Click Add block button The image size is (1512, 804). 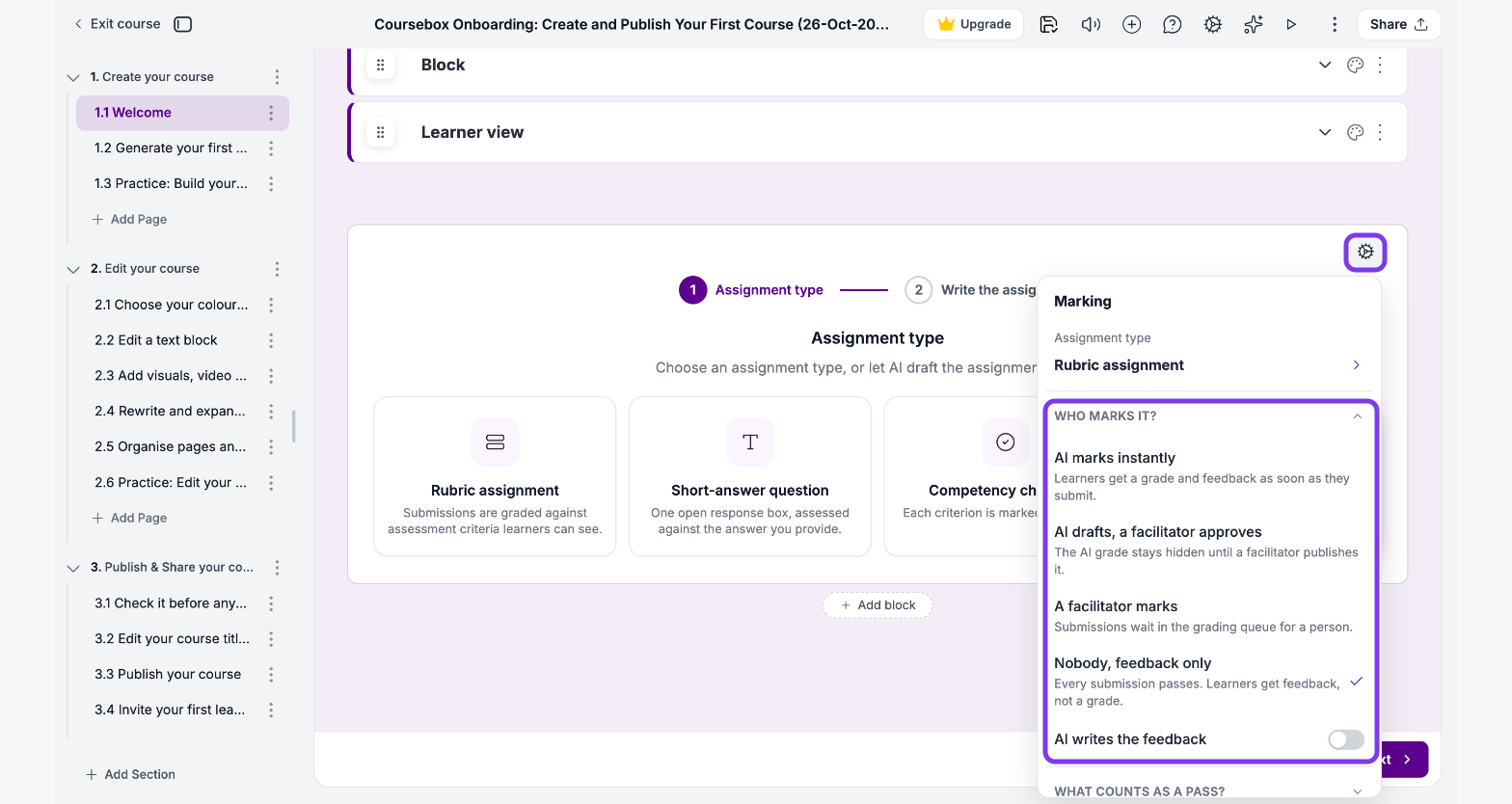877,605
